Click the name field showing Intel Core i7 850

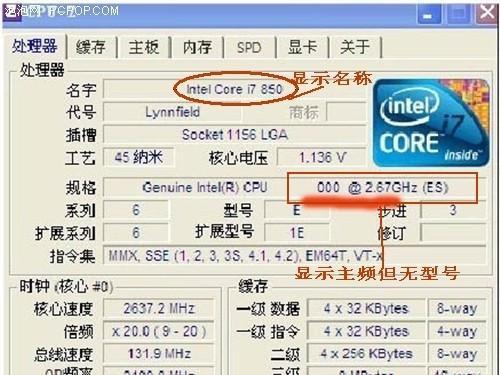[235, 89]
